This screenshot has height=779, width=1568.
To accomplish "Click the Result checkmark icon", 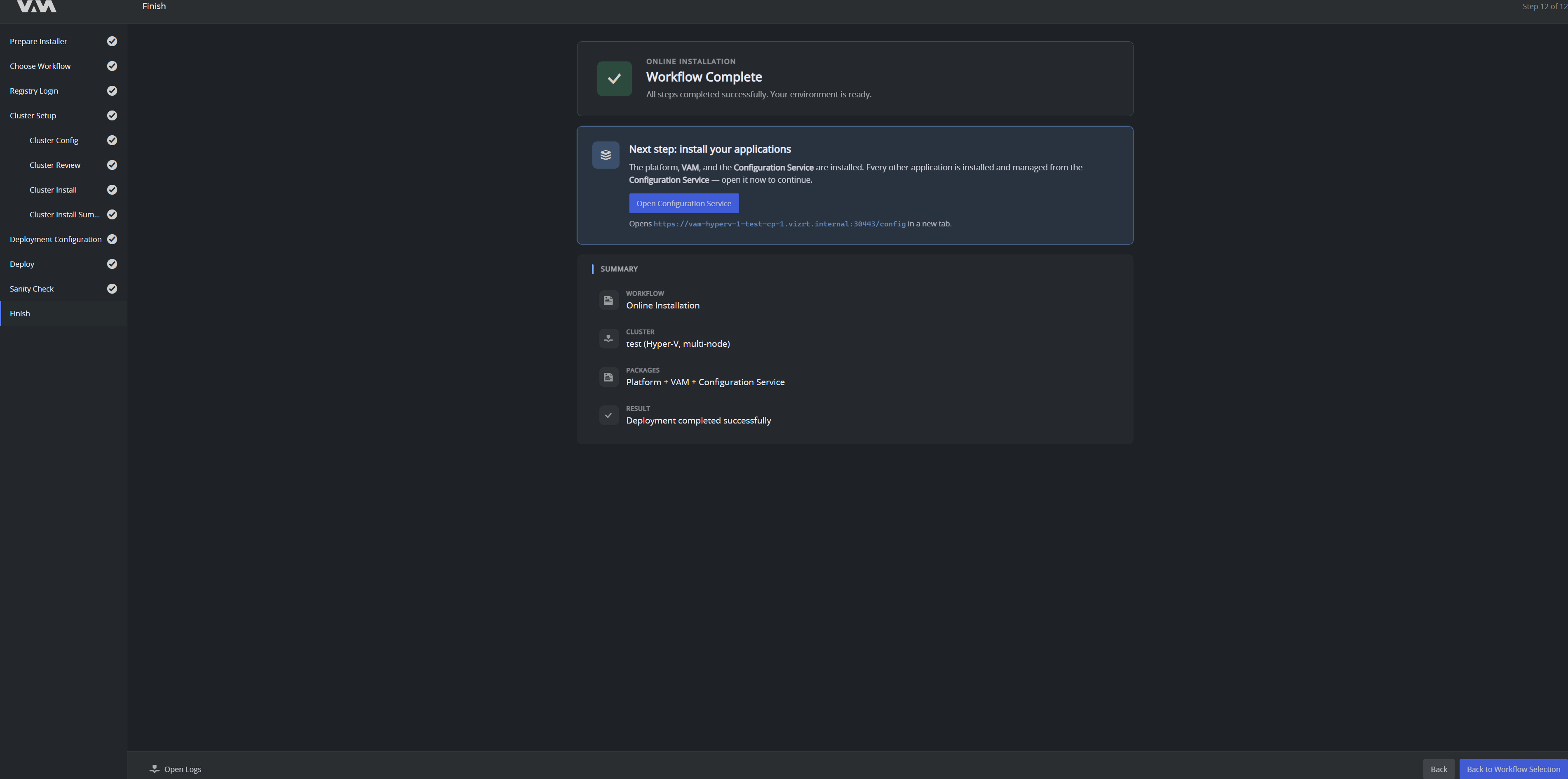I will 608,415.
